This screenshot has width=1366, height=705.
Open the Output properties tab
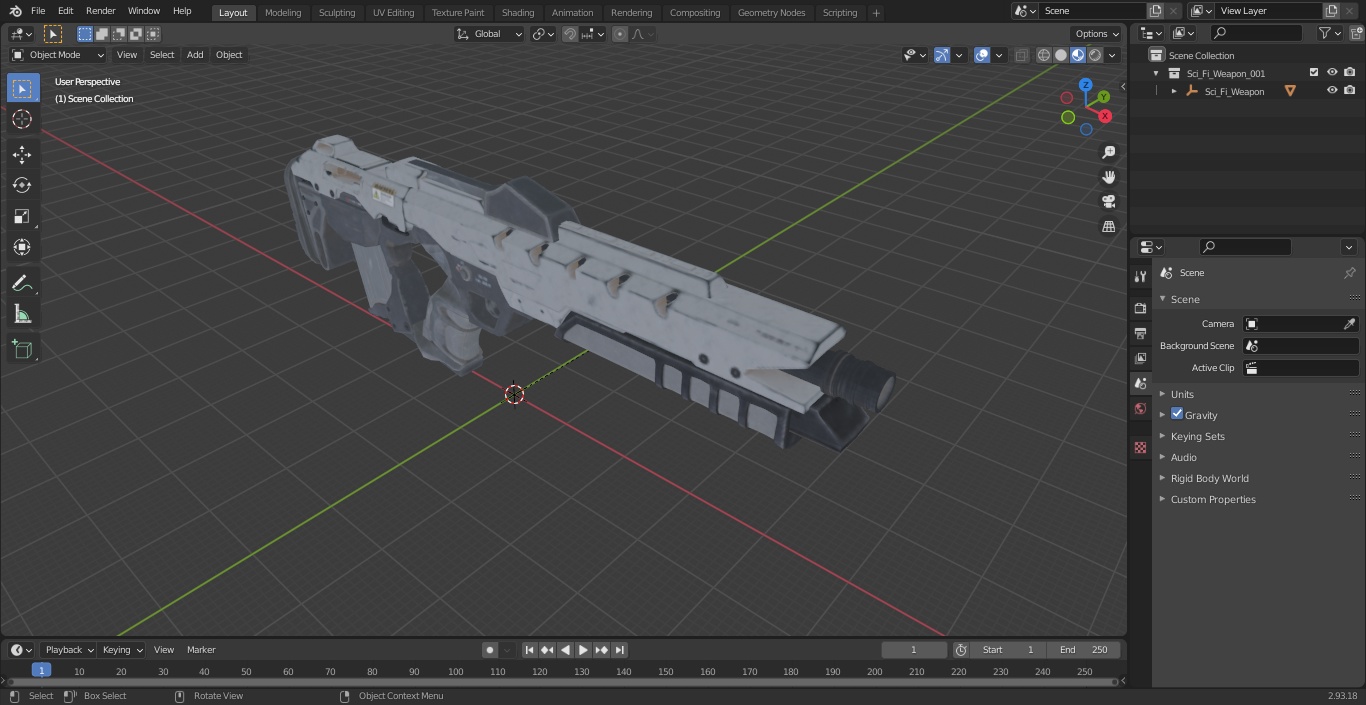1140,333
